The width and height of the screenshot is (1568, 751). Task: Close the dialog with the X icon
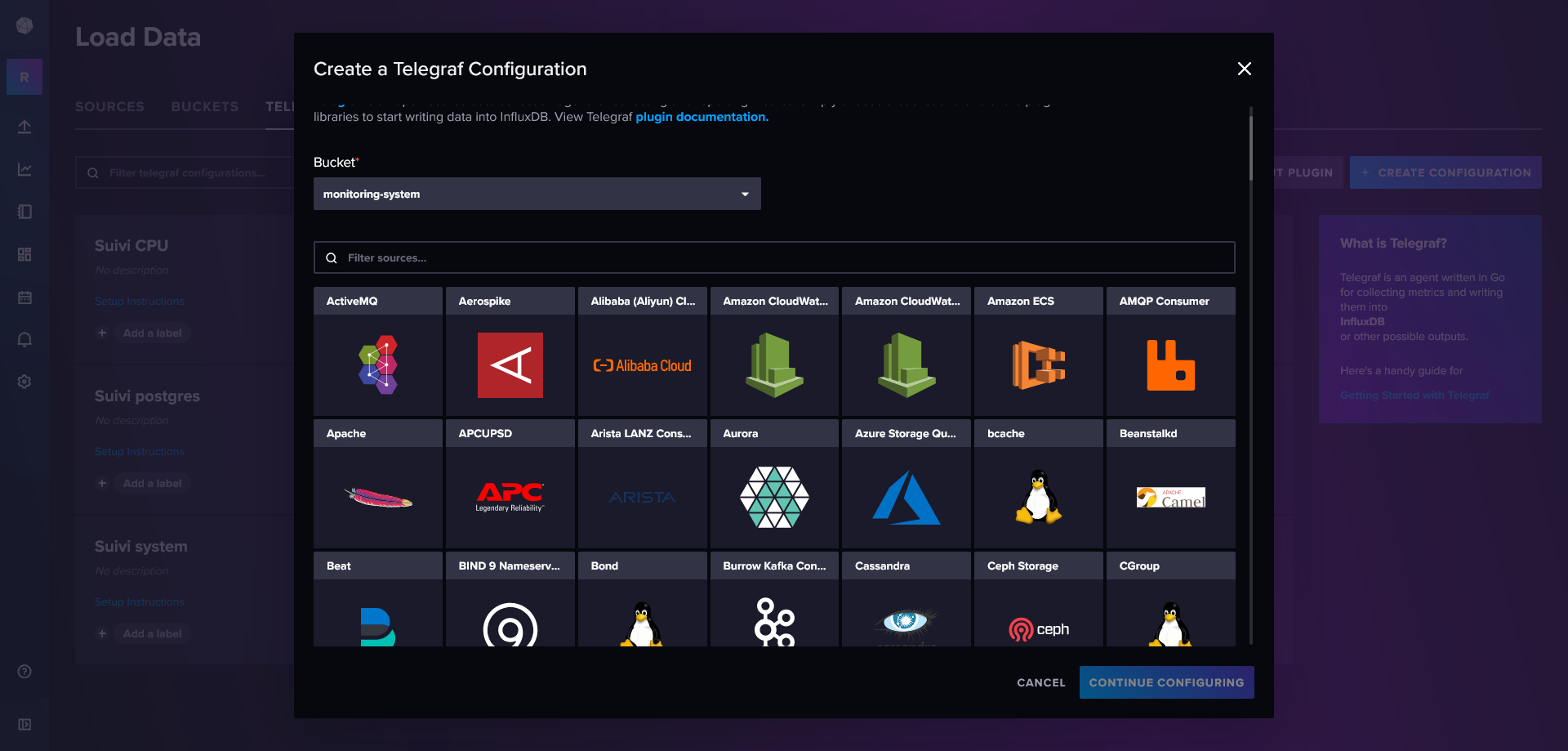pos(1244,69)
